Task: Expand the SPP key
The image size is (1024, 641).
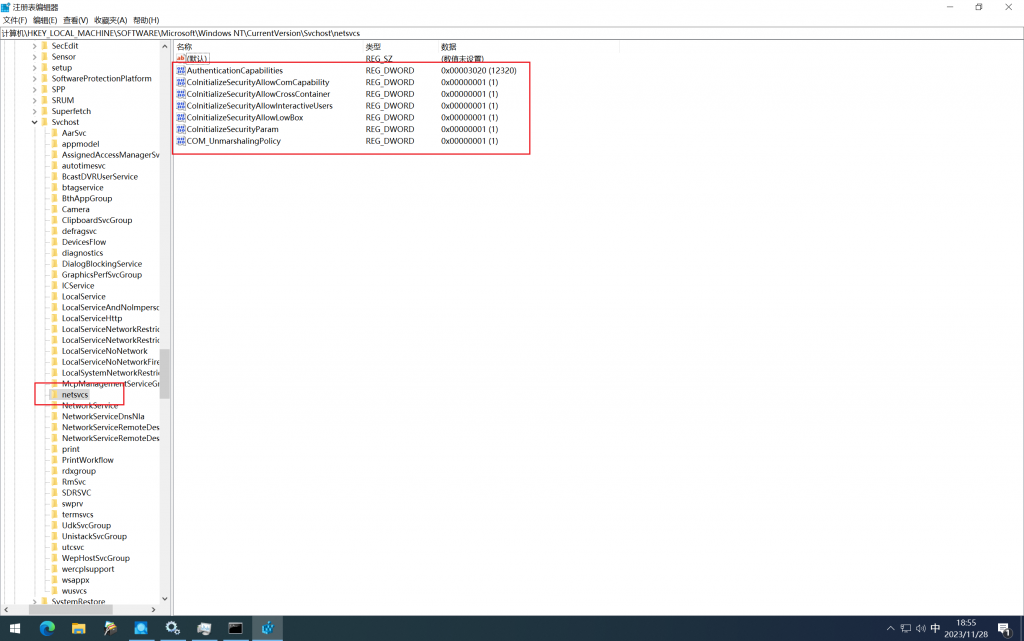Action: tap(35, 89)
